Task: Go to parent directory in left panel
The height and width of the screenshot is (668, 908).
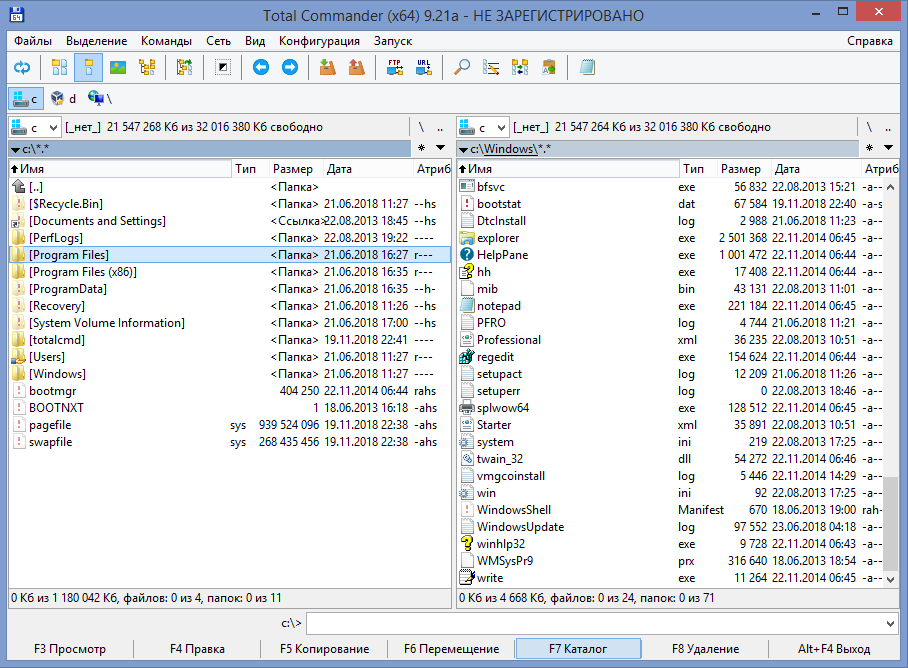Action: point(440,127)
